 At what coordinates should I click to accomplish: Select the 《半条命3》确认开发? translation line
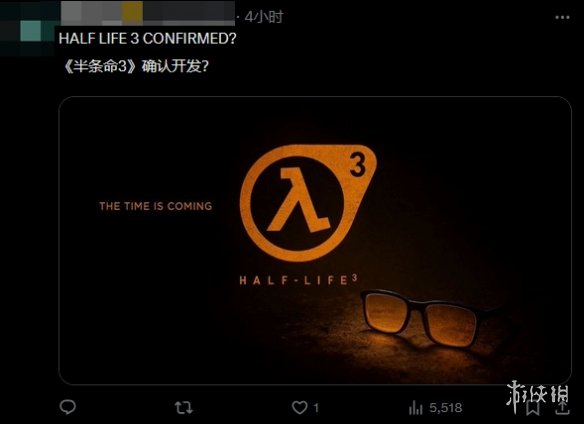click(x=136, y=66)
